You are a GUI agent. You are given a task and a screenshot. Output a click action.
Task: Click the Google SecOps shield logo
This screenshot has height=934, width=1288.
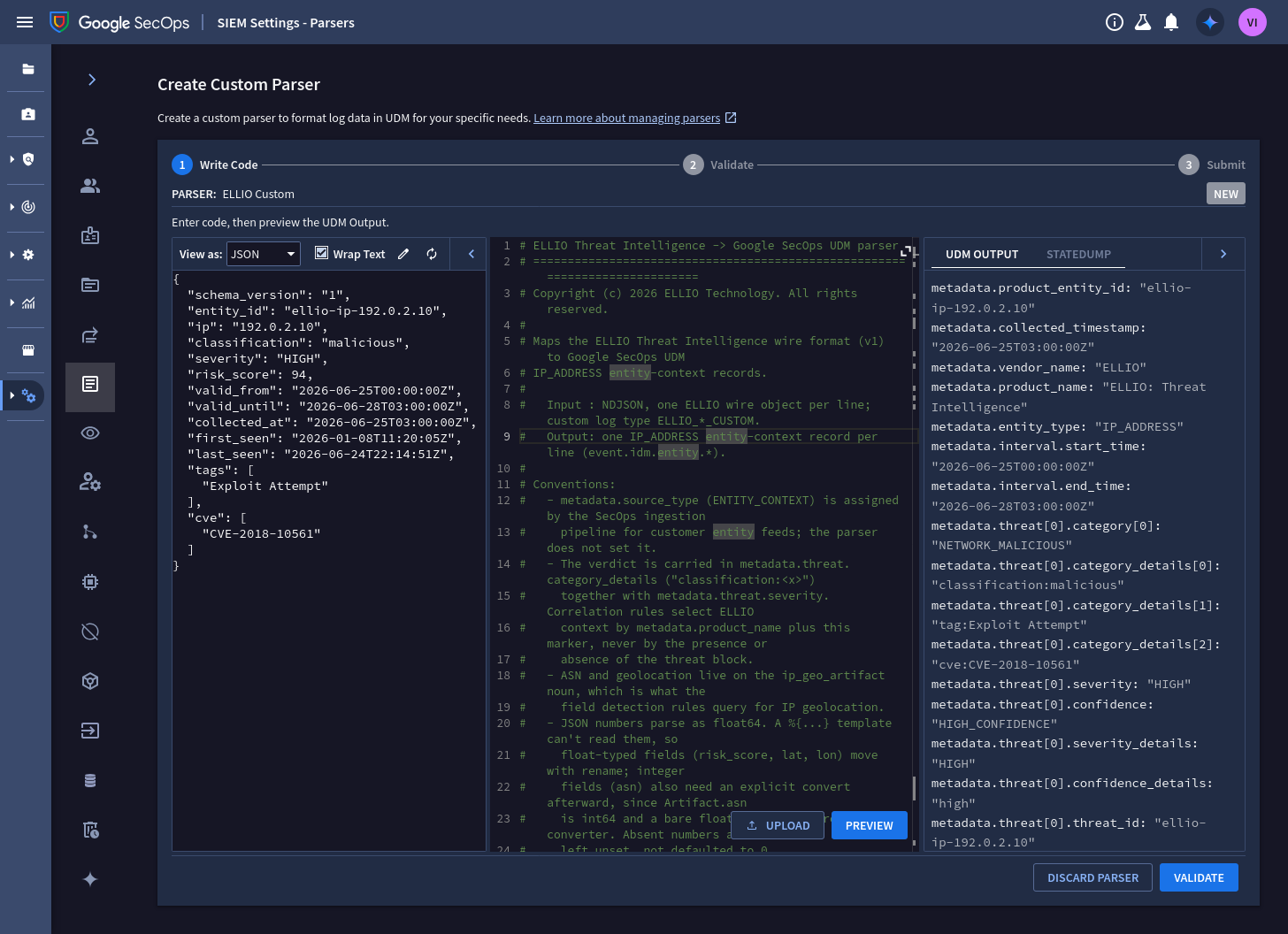point(59,22)
